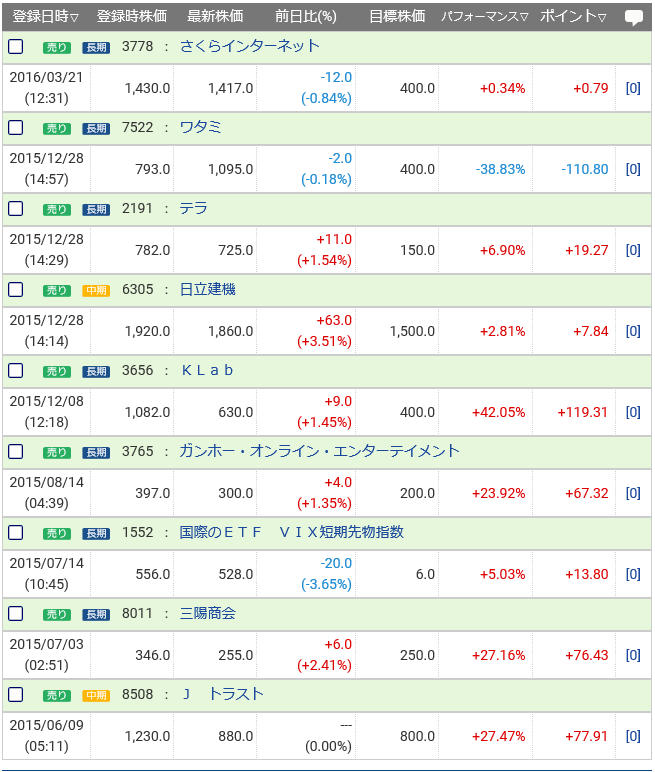Open the [0] comments link for KLab
Image resolution: width=655 pixels, height=772 pixels.
(x=632, y=412)
